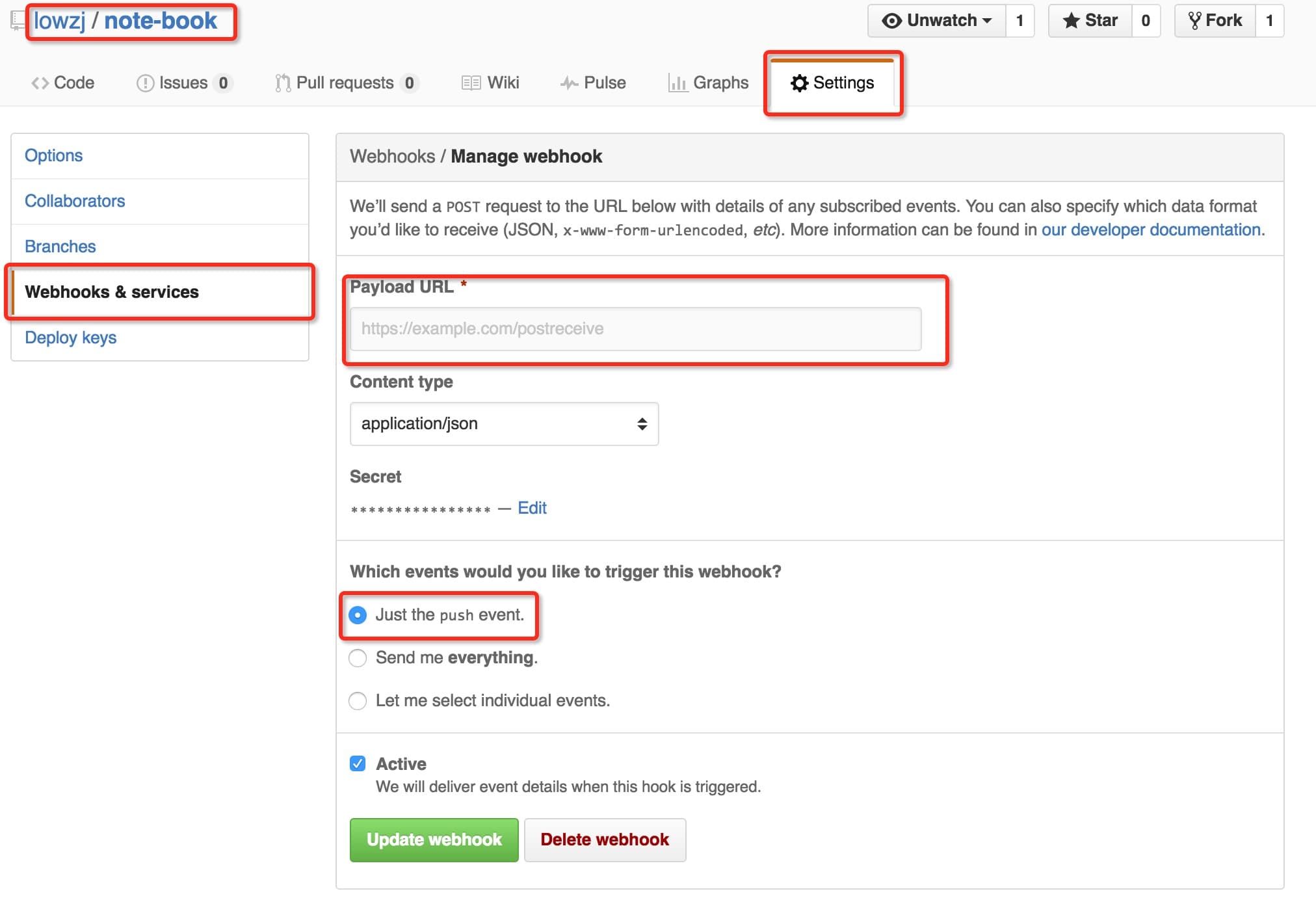Click Edit next to Secret
This screenshot has height=900, width=1316.
[532, 508]
